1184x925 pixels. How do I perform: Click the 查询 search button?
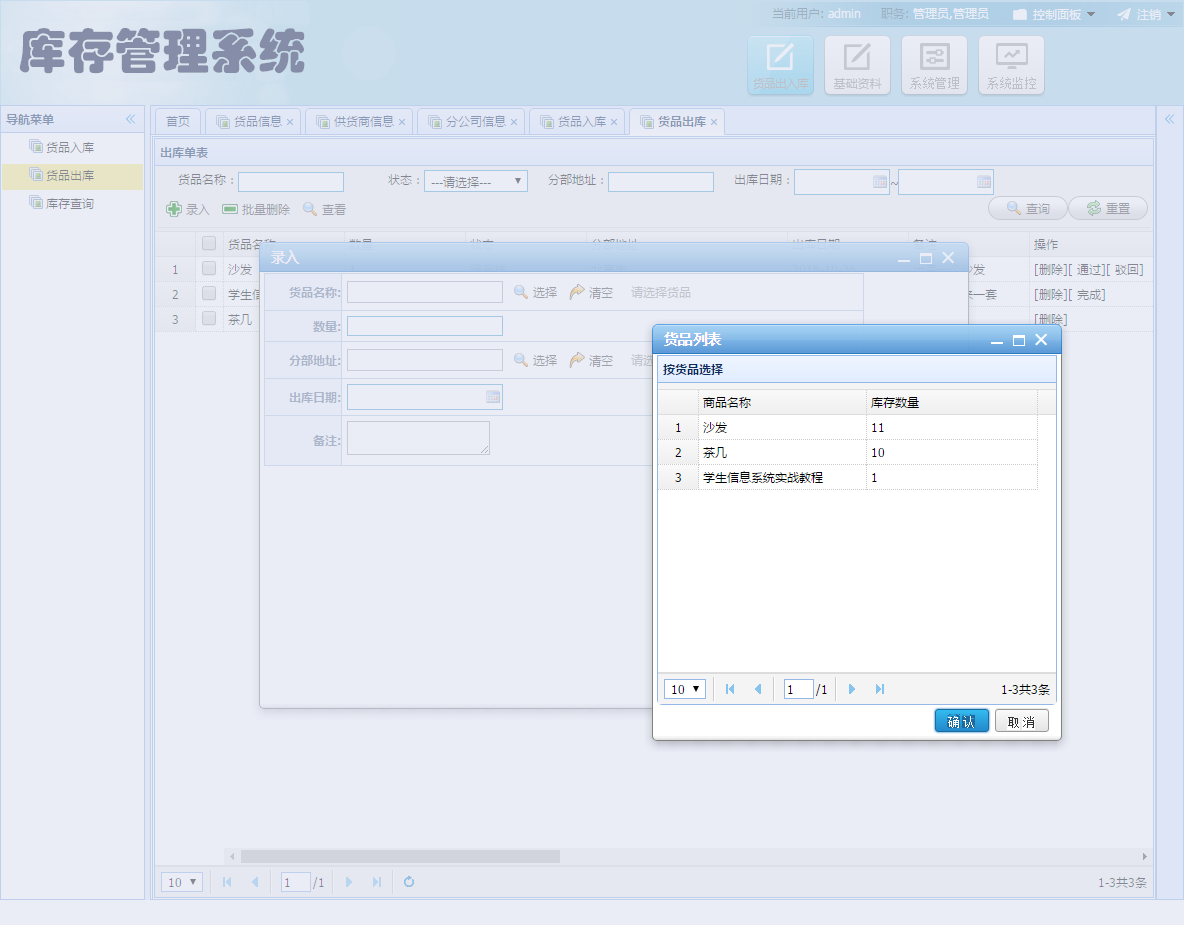1028,208
